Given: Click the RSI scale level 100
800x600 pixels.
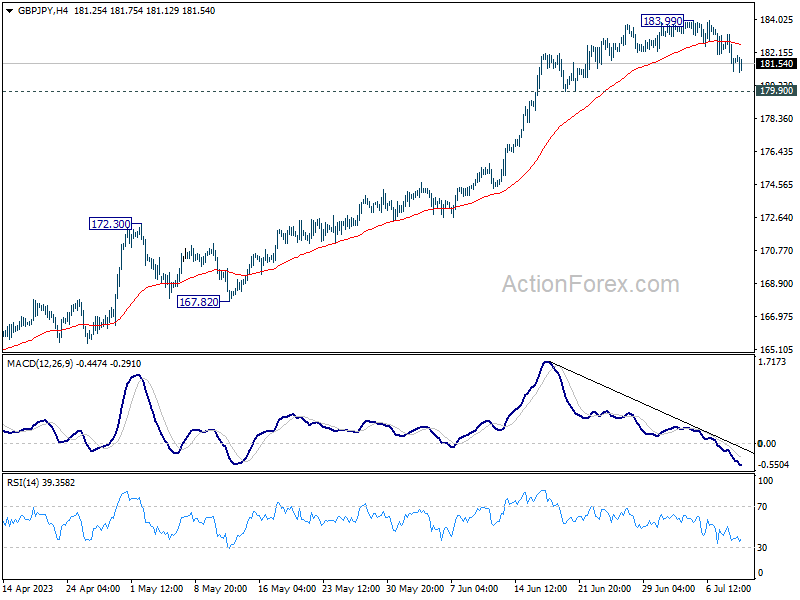Looking at the screenshot, I should pyautogui.click(x=765, y=481).
